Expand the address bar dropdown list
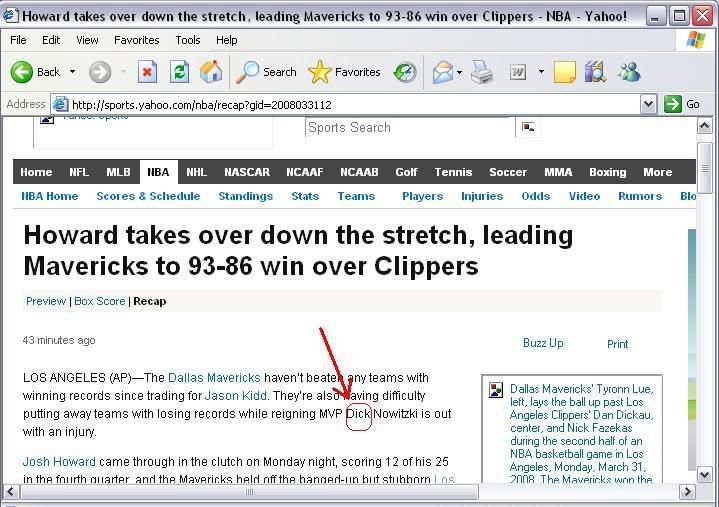Viewport: 719px width, 507px height. click(648, 105)
